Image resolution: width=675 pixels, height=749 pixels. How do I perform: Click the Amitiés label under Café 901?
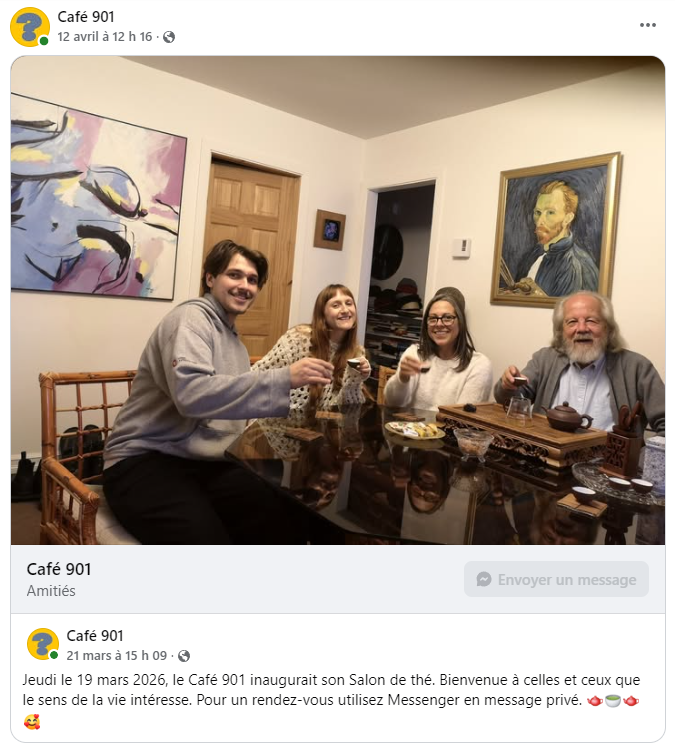(51, 591)
